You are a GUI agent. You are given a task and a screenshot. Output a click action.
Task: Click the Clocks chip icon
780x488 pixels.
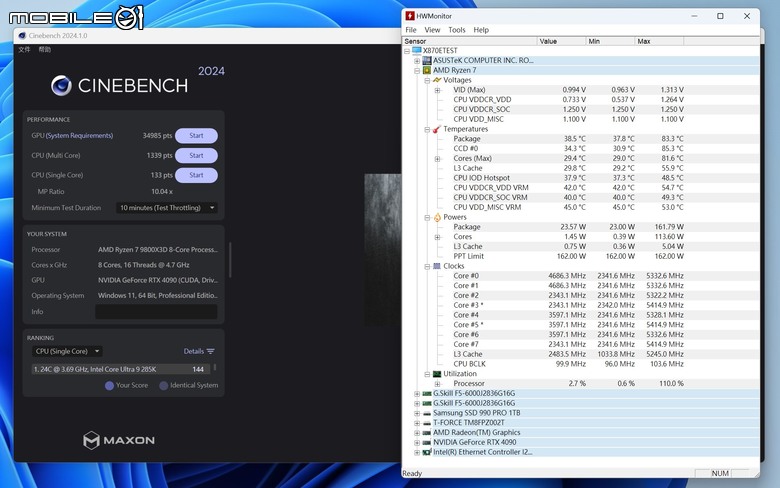pos(437,266)
